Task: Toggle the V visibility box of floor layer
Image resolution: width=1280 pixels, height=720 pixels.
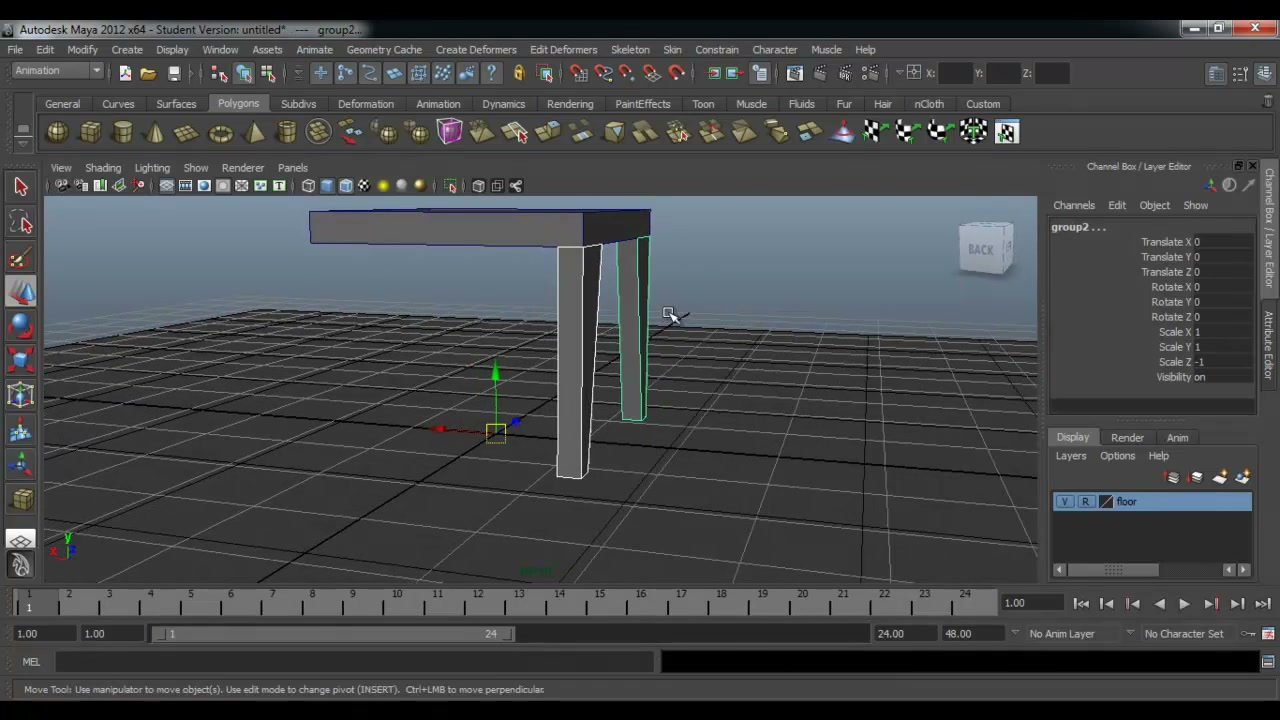Action: click(1065, 502)
